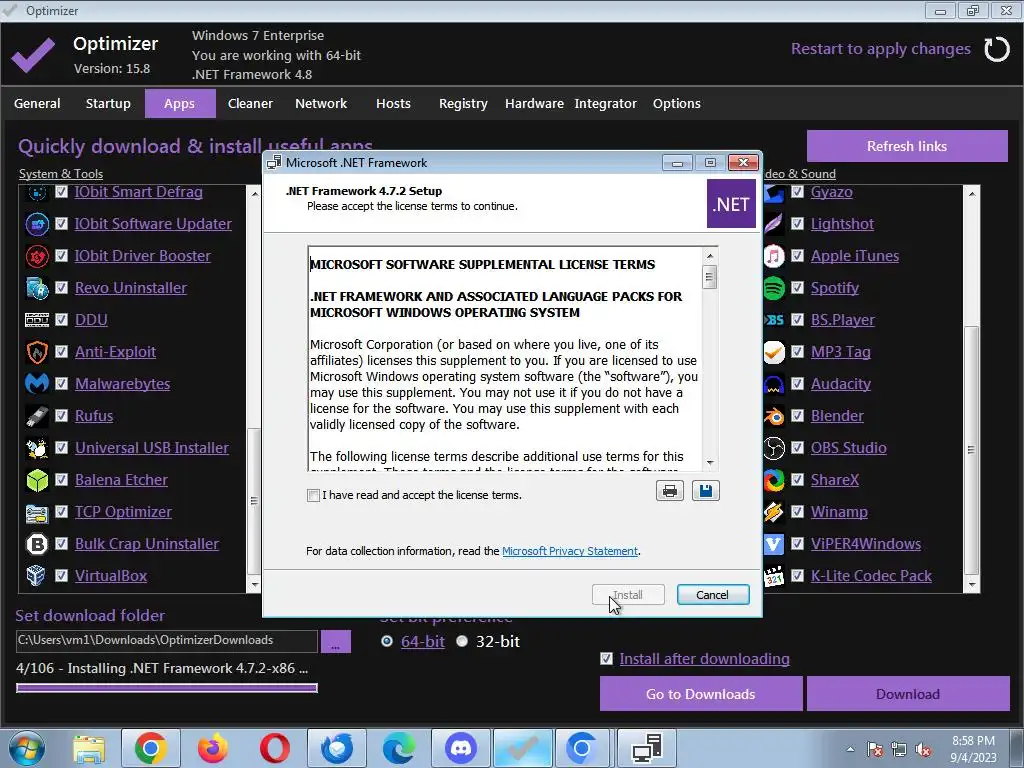Click the OBS Studio app icon
This screenshot has width=1024, height=768.
[x=774, y=448]
